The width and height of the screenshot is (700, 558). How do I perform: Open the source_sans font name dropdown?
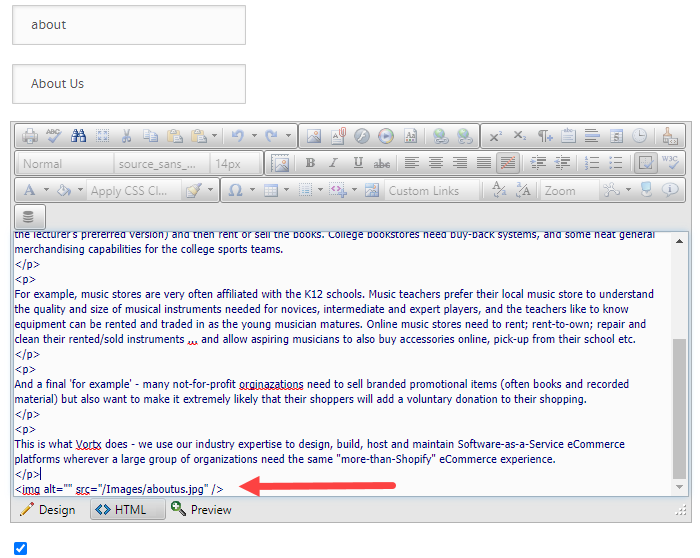point(162,164)
